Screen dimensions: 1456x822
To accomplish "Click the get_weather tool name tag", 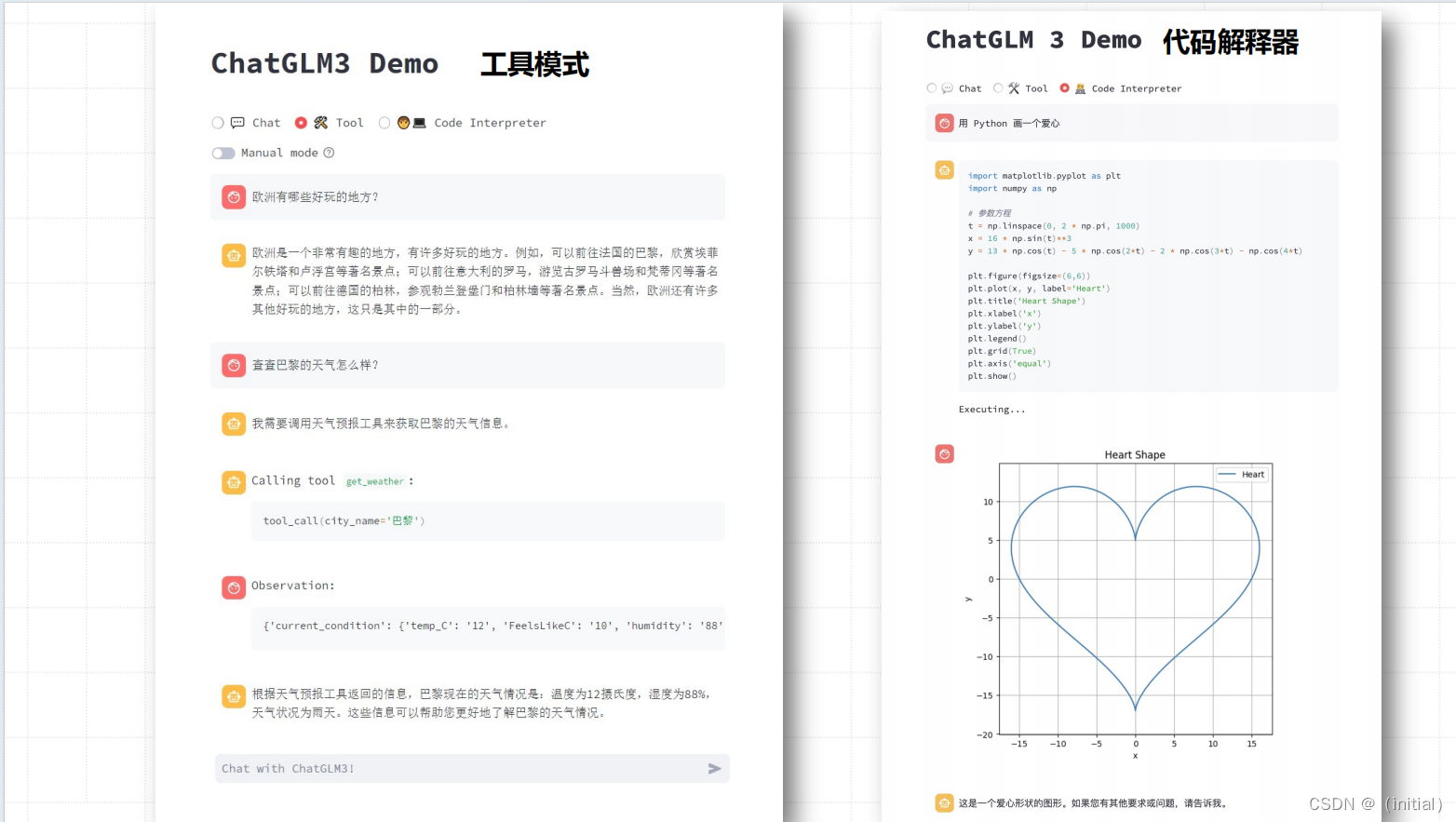I will pyautogui.click(x=375, y=481).
